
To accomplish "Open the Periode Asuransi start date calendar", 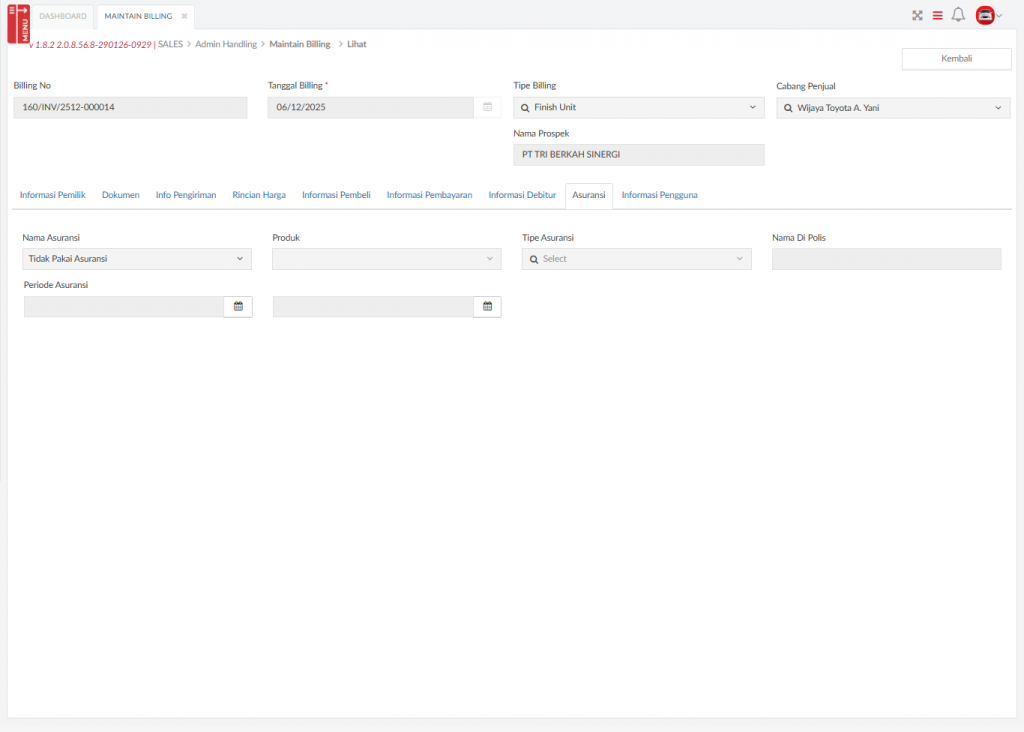I will [239, 307].
